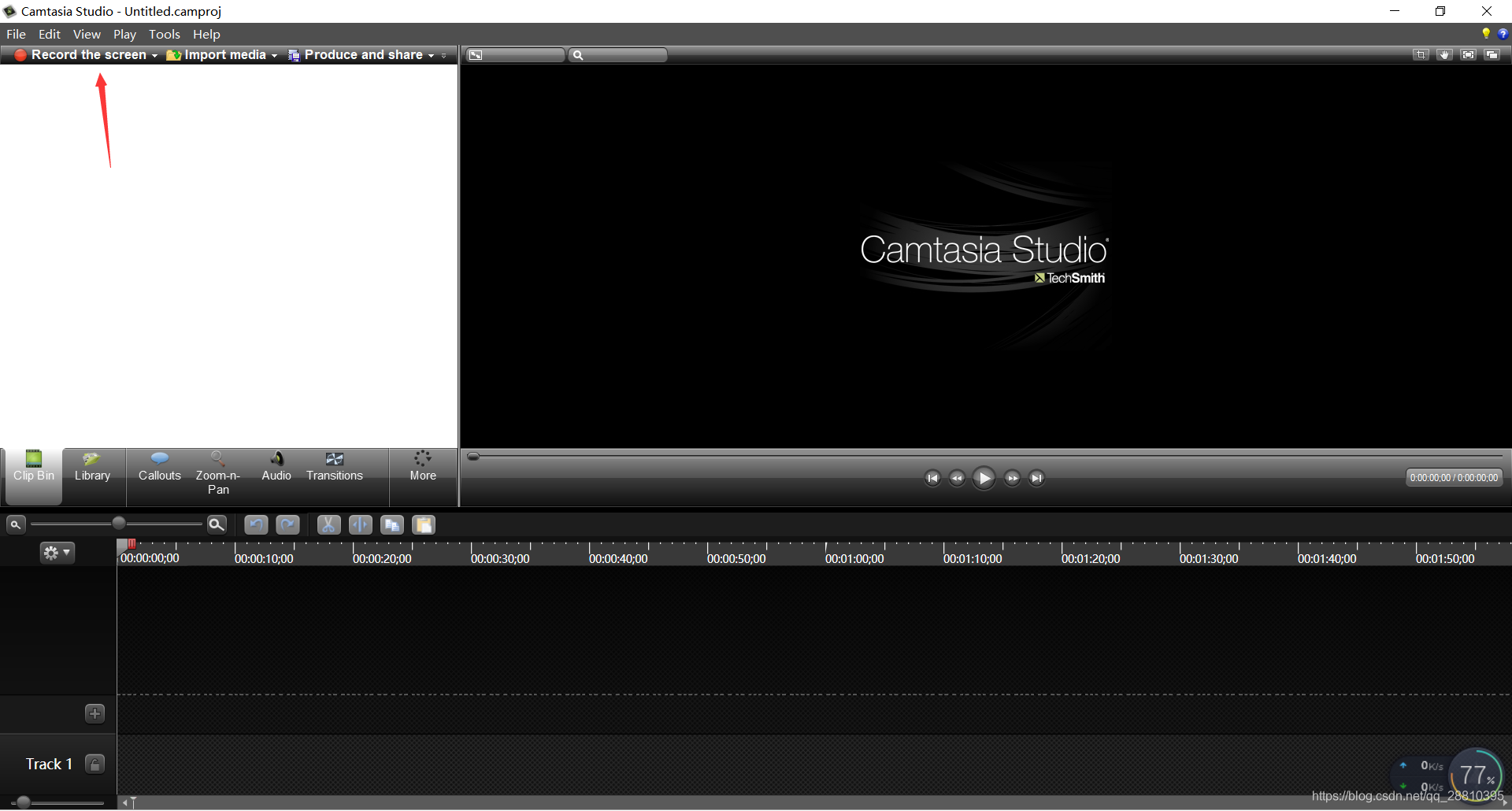Toggle the lock on Track 1

point(94,765)
